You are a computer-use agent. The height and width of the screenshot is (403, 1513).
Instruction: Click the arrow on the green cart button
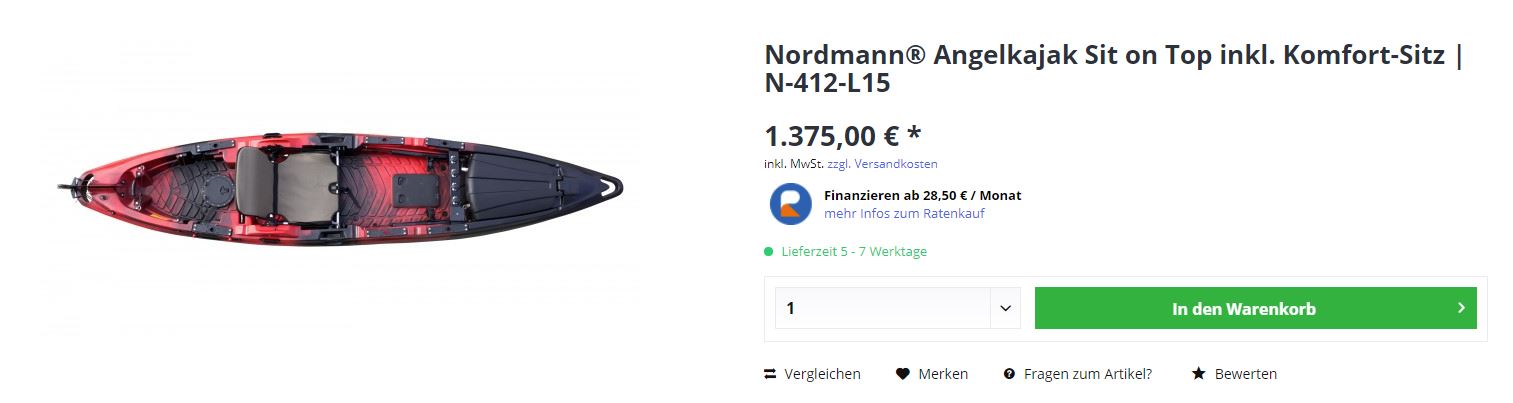(1461, 308)
